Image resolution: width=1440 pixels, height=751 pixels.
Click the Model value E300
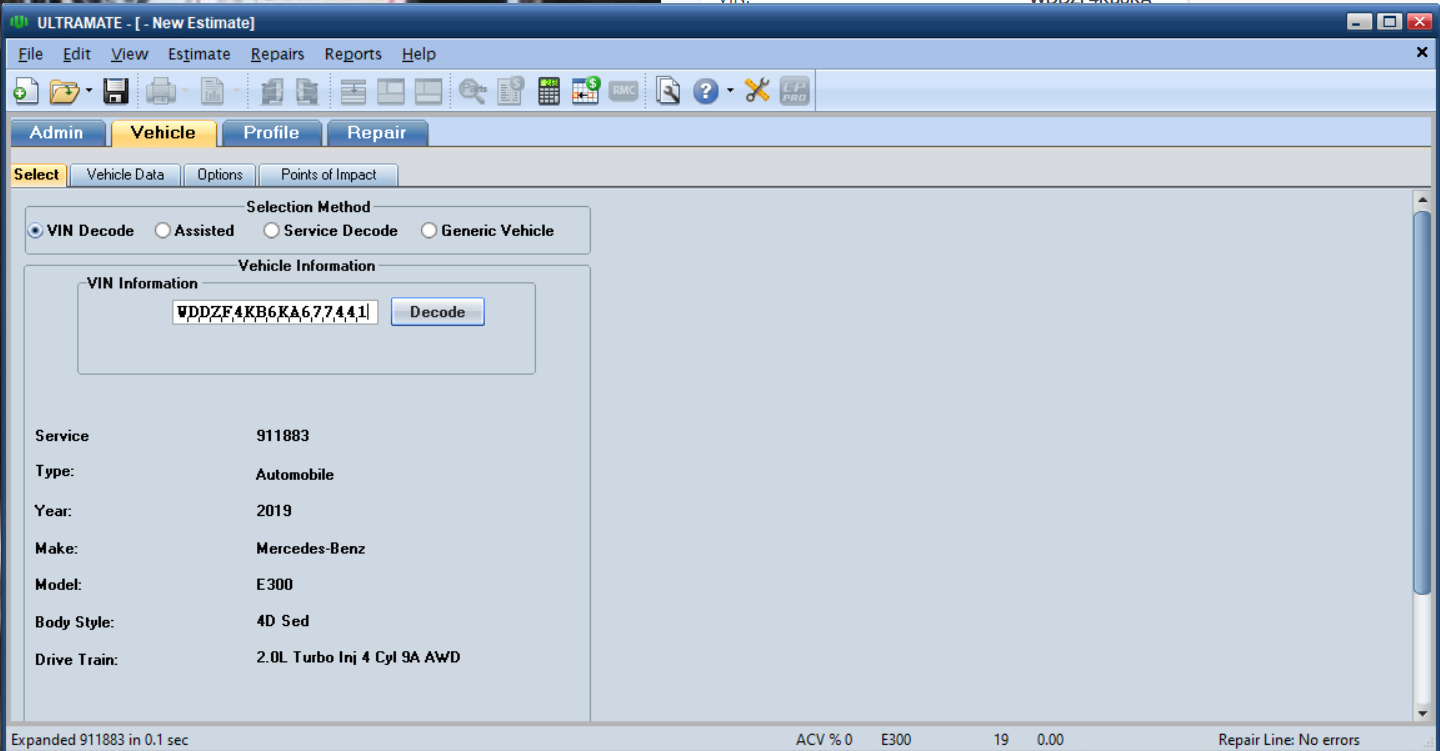click(x=275, y=584)
